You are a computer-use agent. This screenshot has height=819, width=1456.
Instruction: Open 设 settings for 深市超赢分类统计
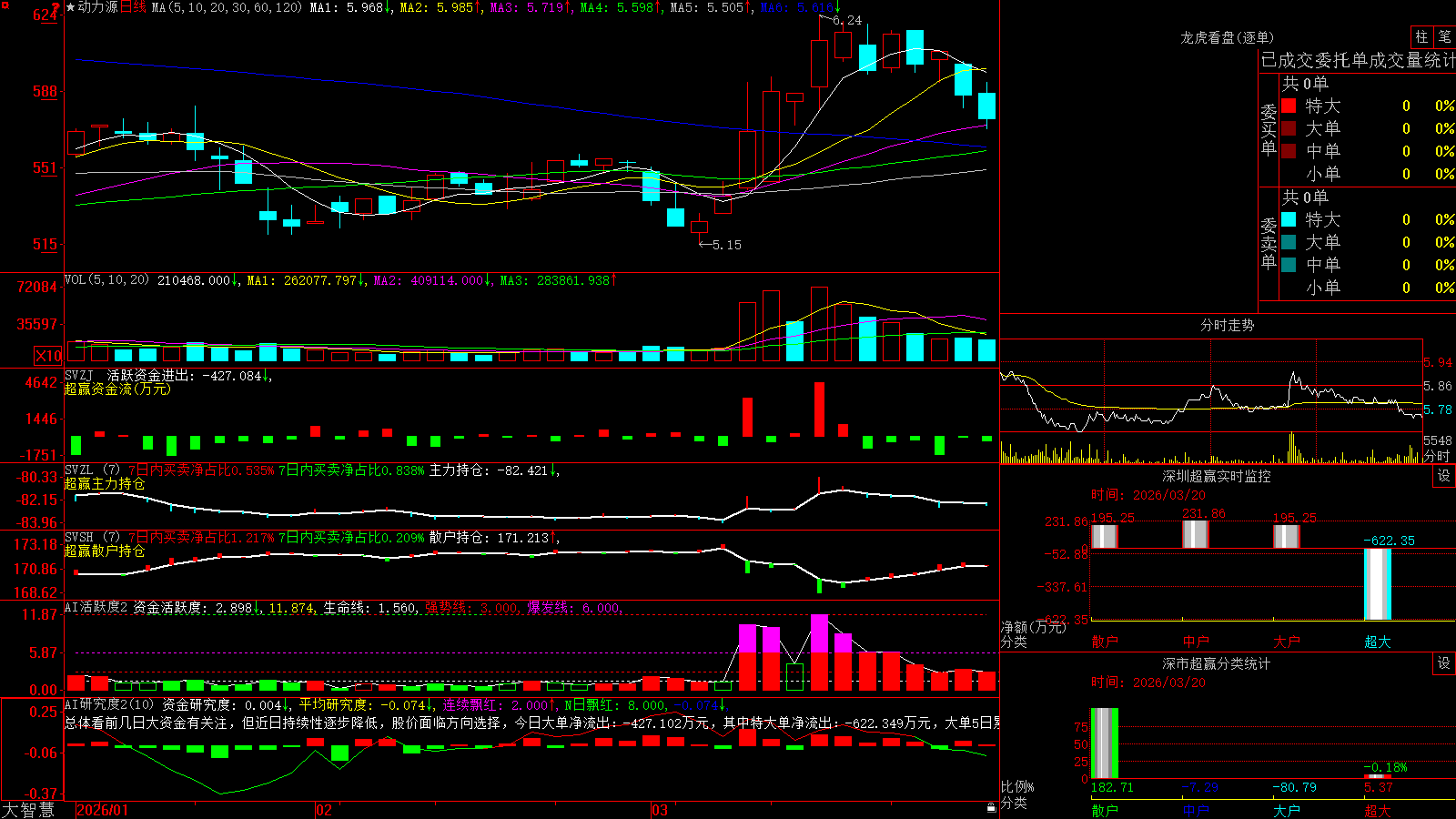(1444, 663)
